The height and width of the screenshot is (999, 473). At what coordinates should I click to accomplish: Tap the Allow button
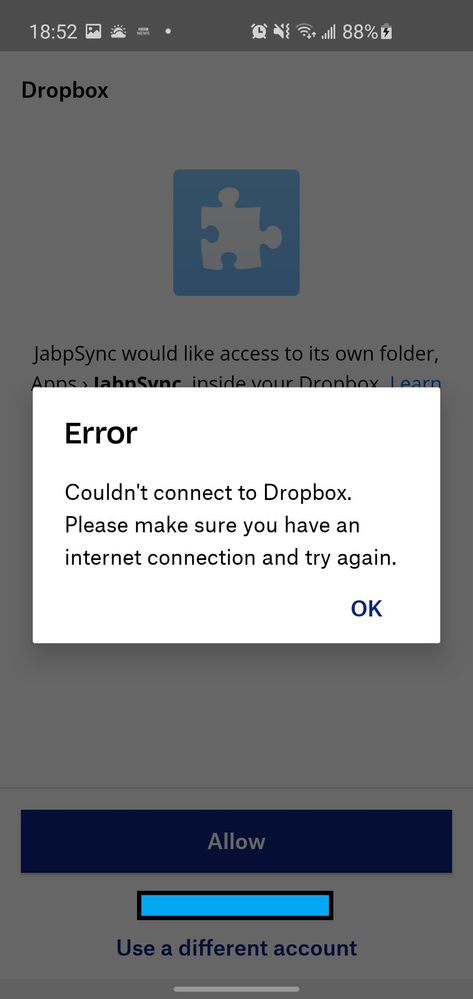coord(236,841)
